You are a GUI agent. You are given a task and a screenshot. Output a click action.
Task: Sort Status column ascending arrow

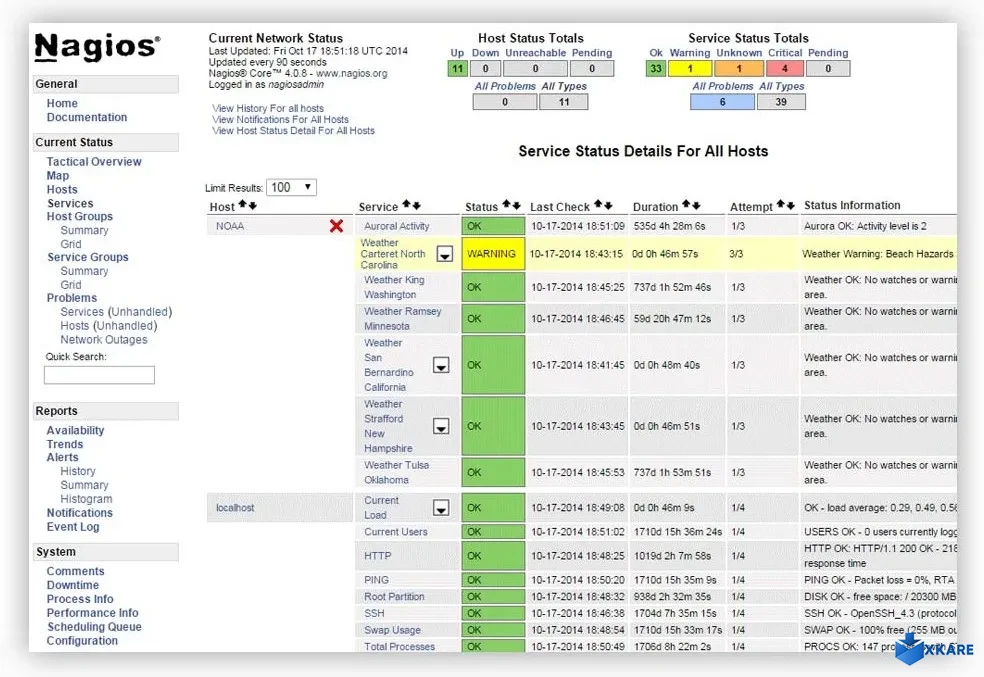(x=506, y=205)
